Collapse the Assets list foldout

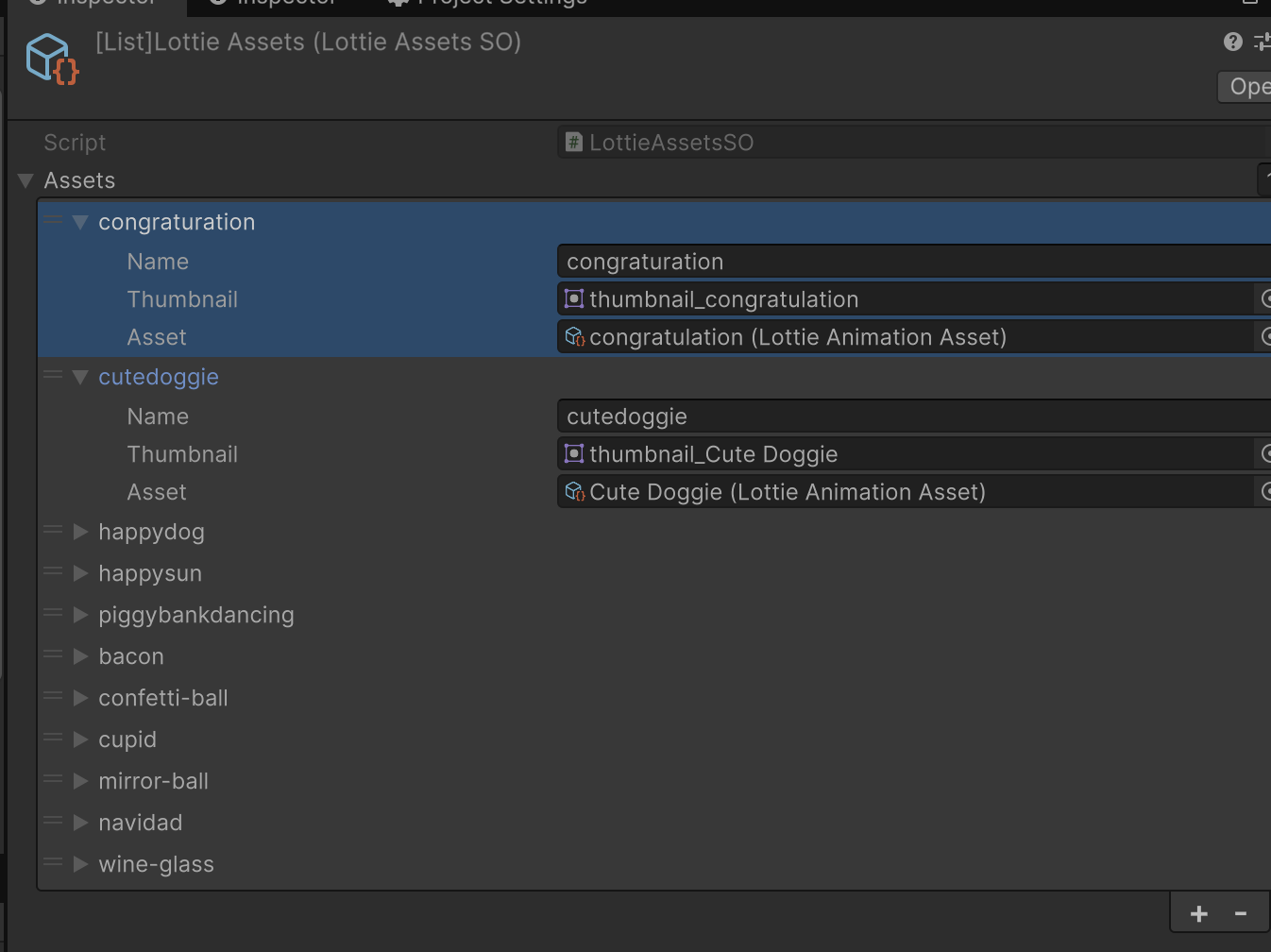pos(25,180)
